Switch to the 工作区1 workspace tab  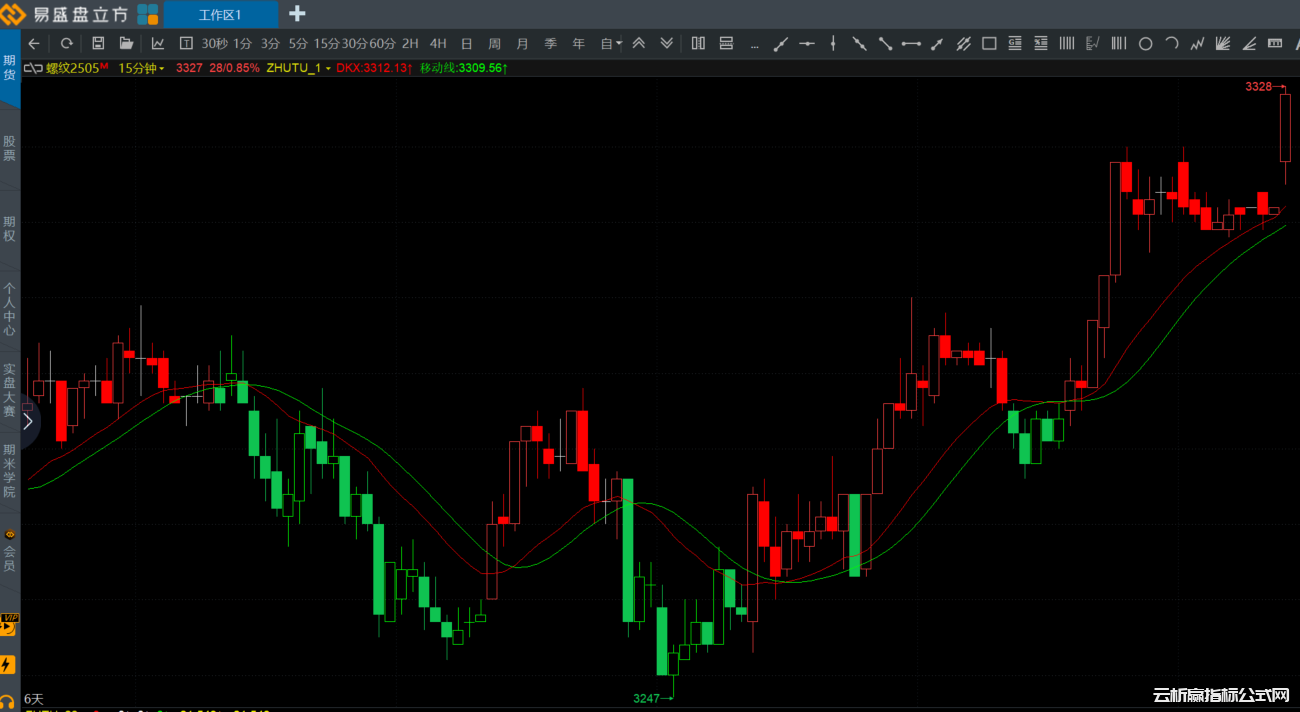coord(220,14)
